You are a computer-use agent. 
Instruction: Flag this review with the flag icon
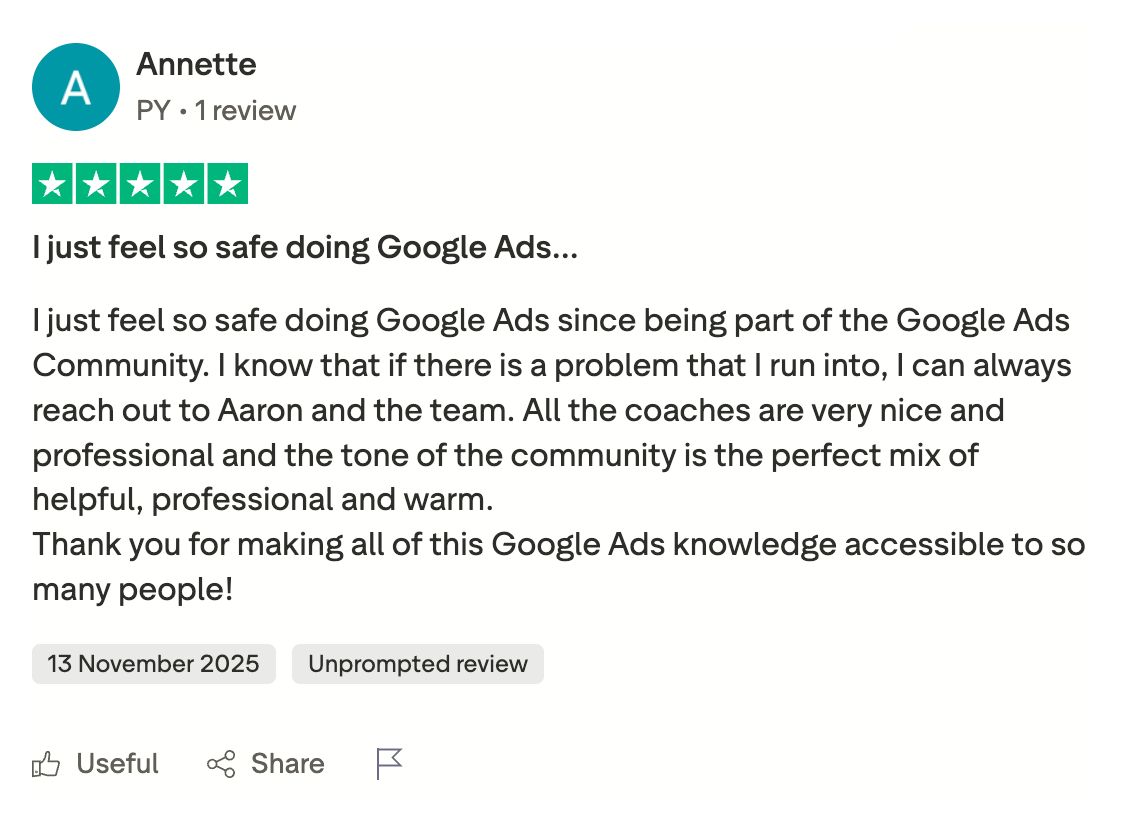point(388,764)
